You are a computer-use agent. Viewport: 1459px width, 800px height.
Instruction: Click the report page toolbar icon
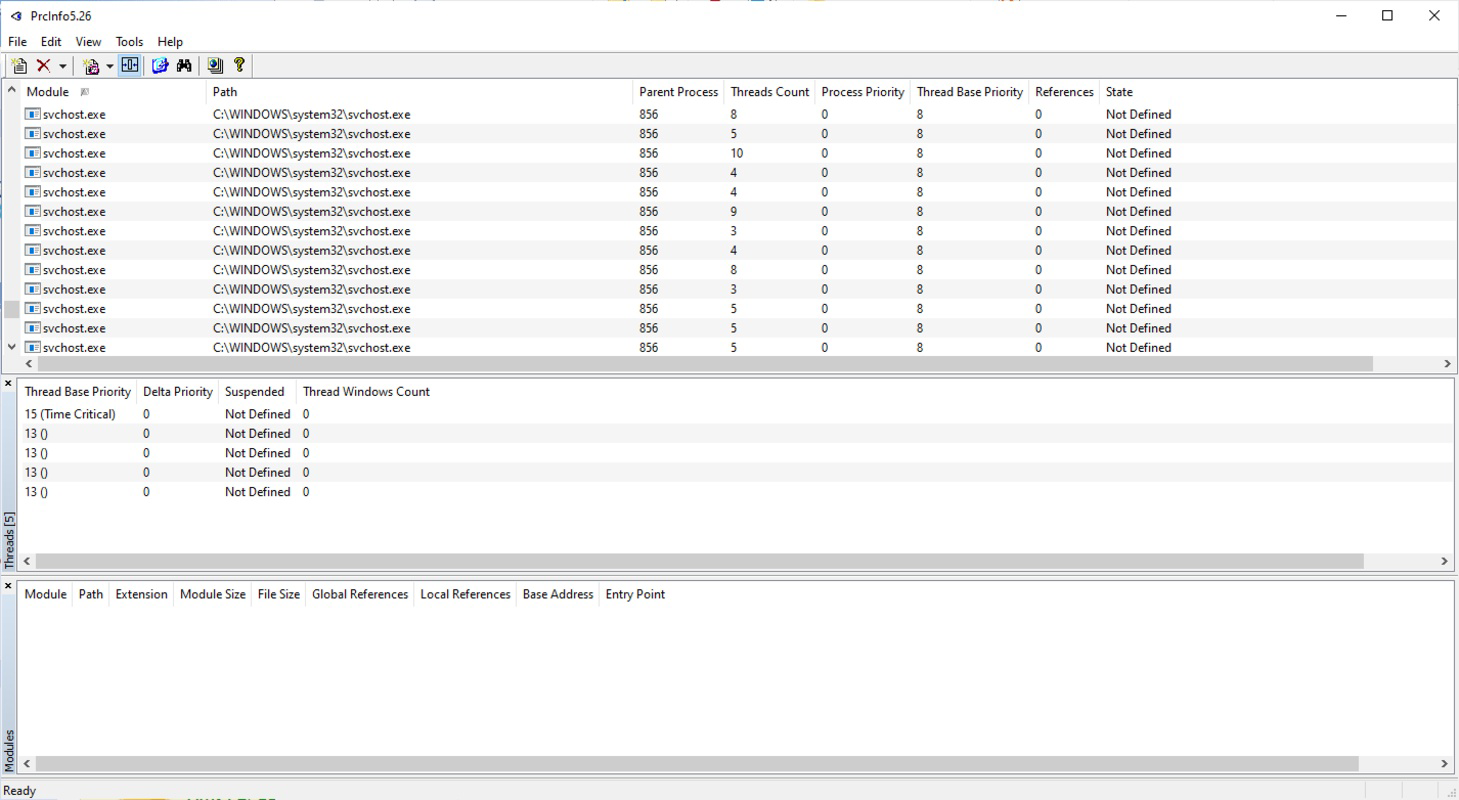point(91,66)
